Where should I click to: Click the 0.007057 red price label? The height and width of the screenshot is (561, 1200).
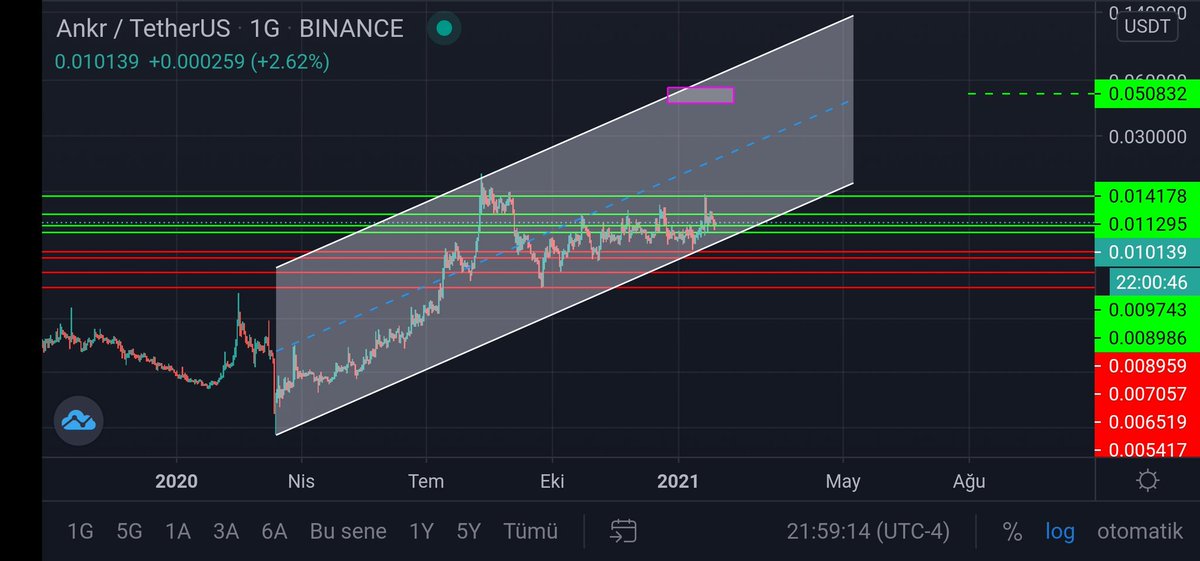click(1146, 394)
